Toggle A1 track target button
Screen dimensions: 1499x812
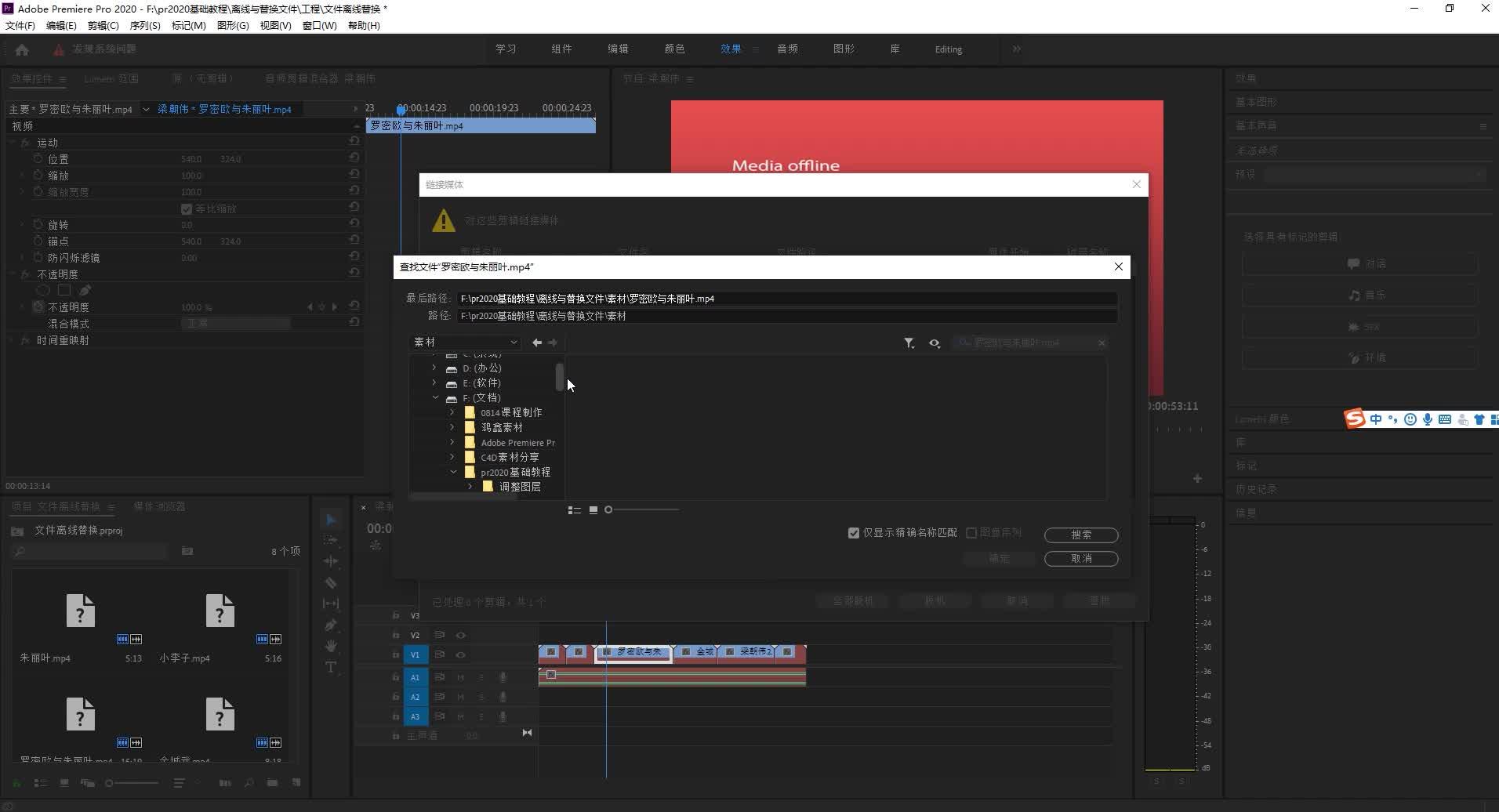pos(416,677)
